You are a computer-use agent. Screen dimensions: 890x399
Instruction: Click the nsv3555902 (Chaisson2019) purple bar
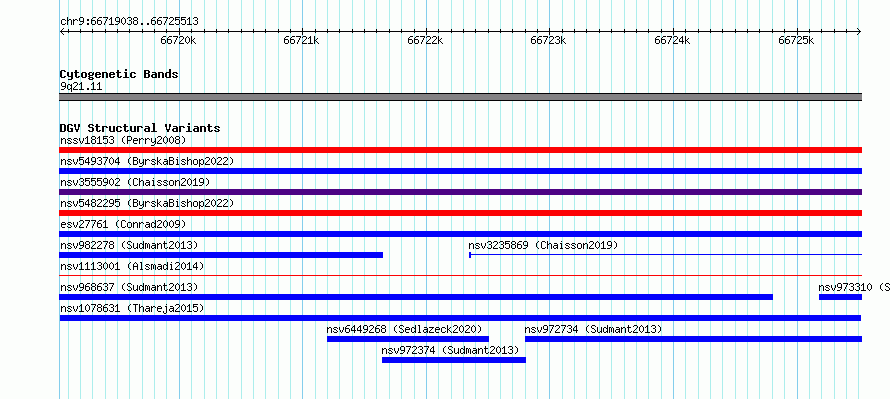460,192
